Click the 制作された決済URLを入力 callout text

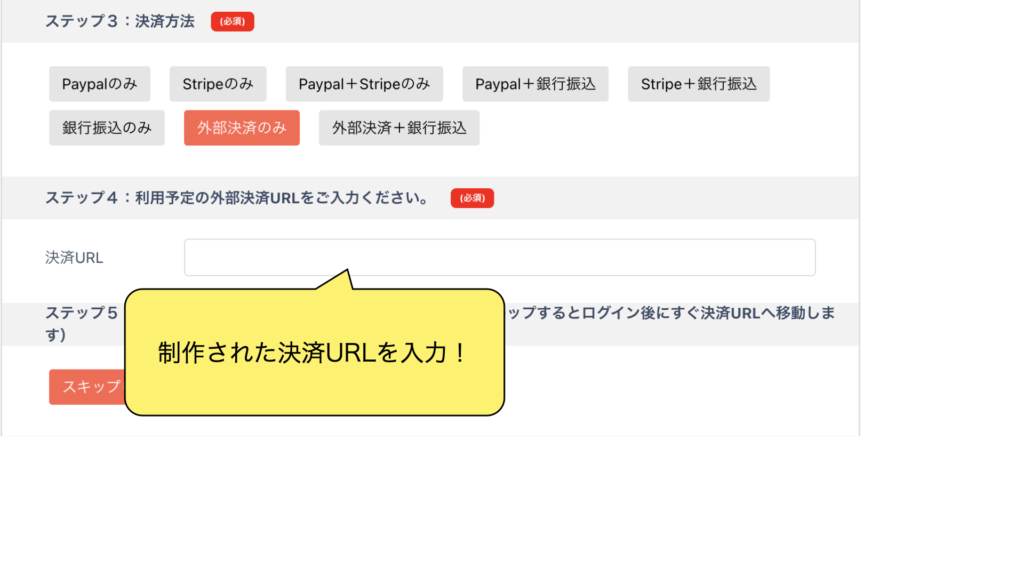point(313,353)
